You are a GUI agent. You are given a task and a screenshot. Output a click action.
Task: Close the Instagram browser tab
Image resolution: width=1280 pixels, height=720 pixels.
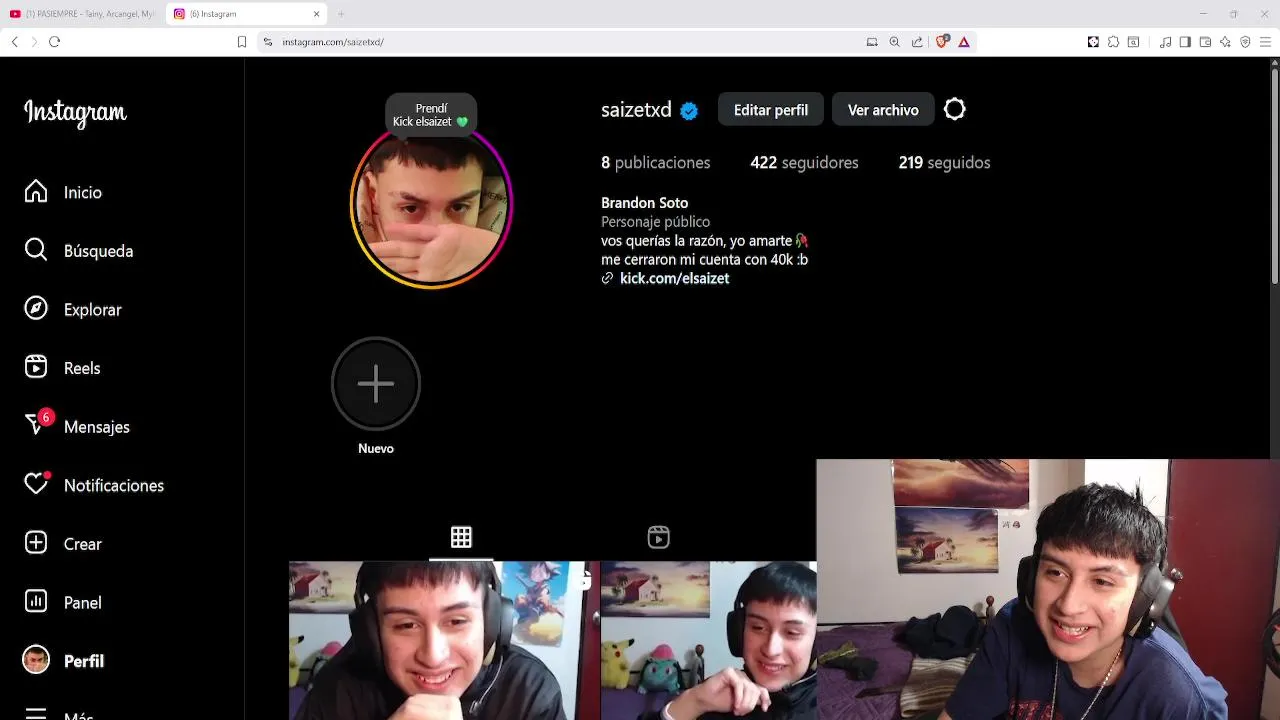coord(317,14)
